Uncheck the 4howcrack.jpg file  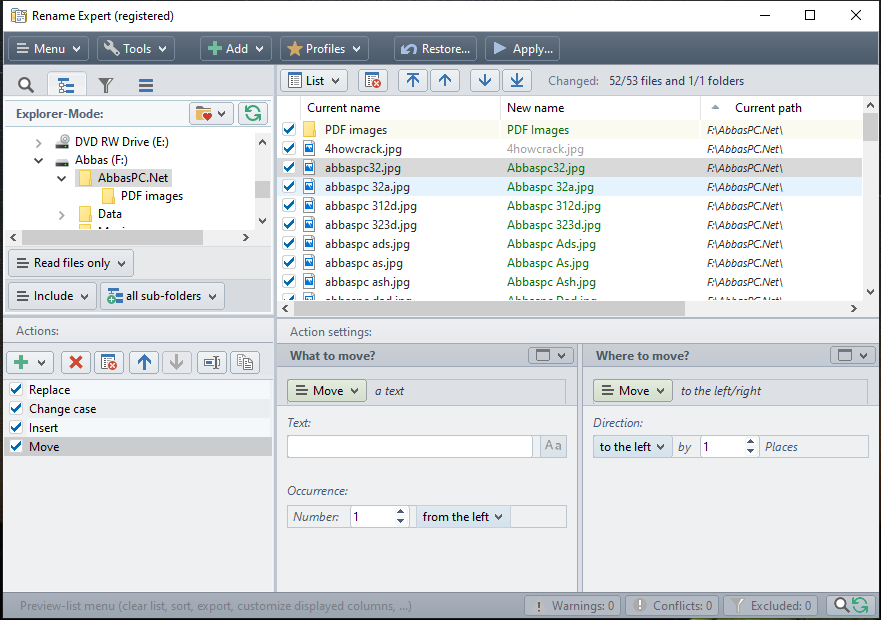click(289, 148)
